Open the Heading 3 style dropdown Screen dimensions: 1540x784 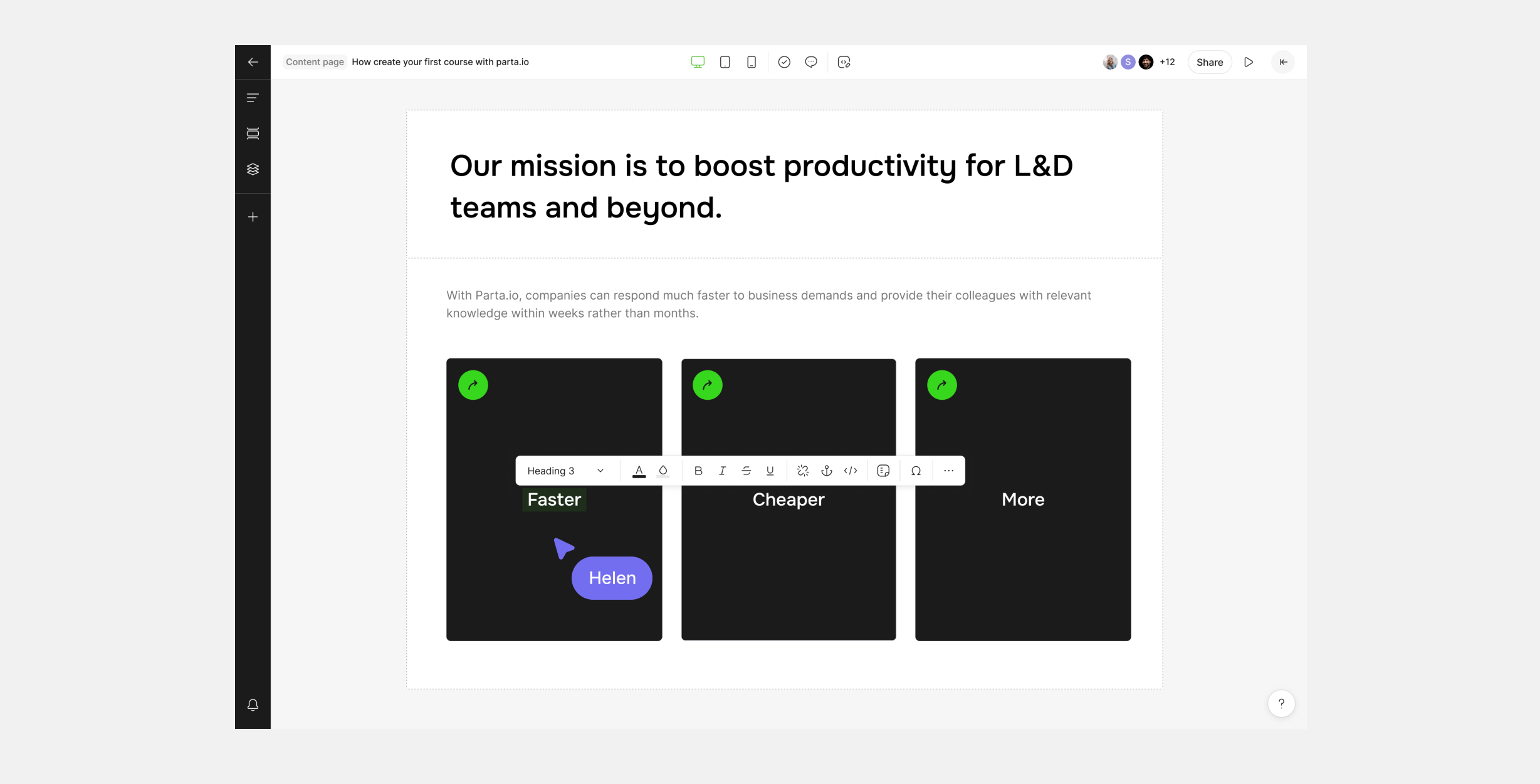point(565,471)
